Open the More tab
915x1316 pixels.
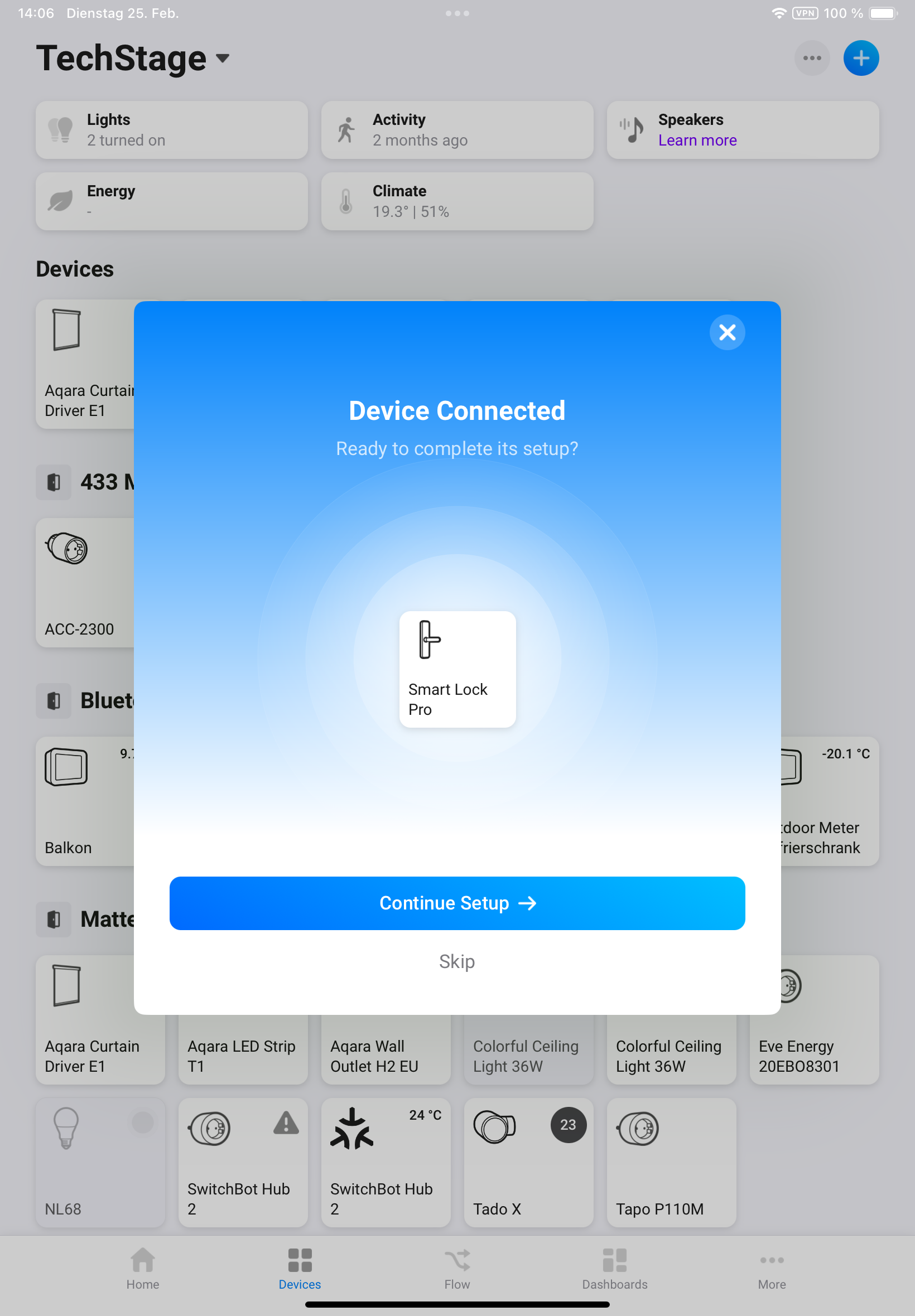coord(772,1269)
